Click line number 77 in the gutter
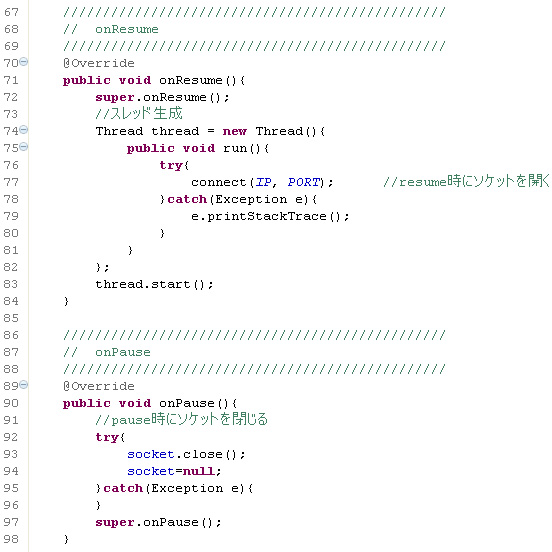The width and height of the screenshot is (552, 552). pyautogui.click(x=11, y=182)
